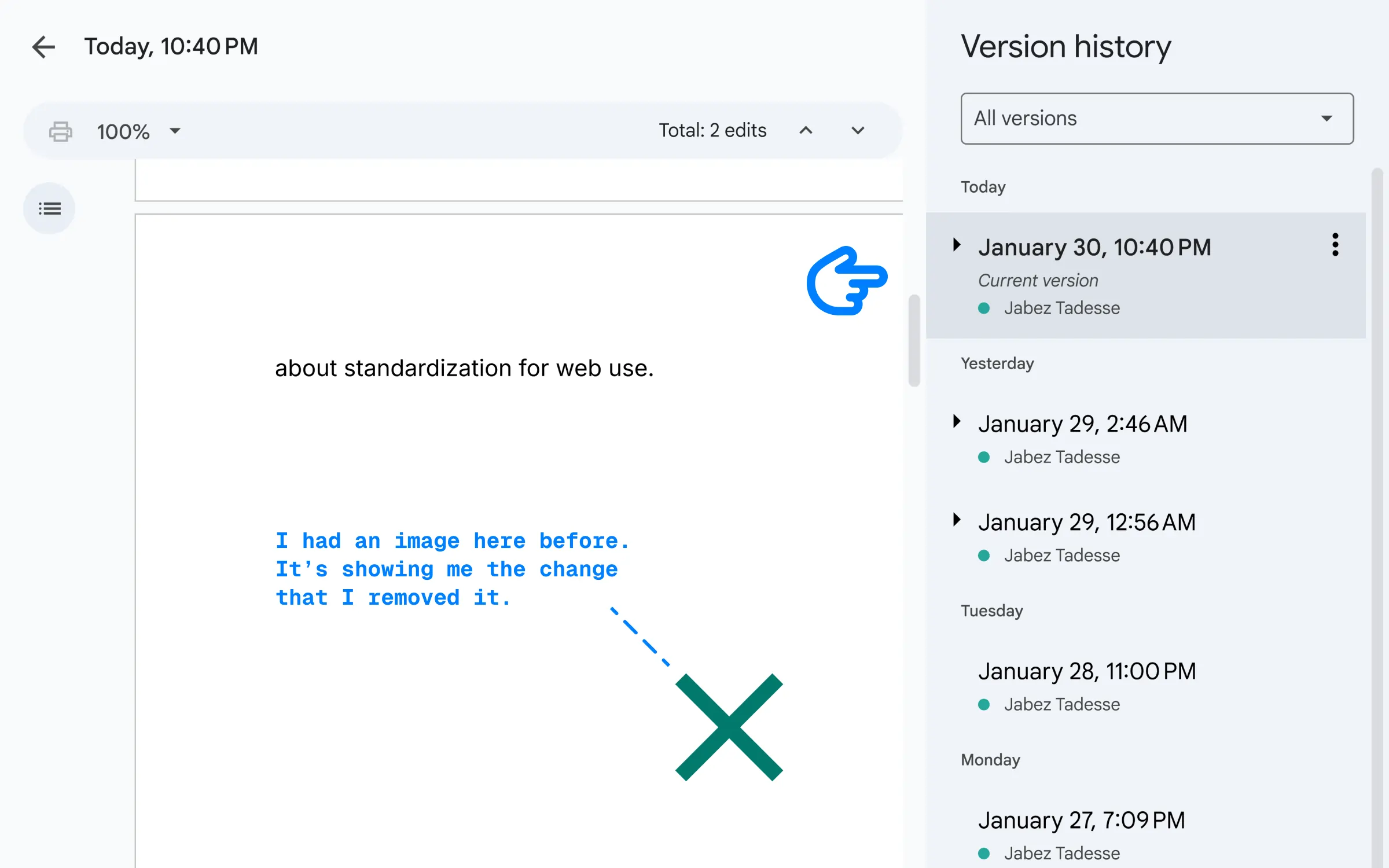Jump to previous edit with up chevron

806,131
